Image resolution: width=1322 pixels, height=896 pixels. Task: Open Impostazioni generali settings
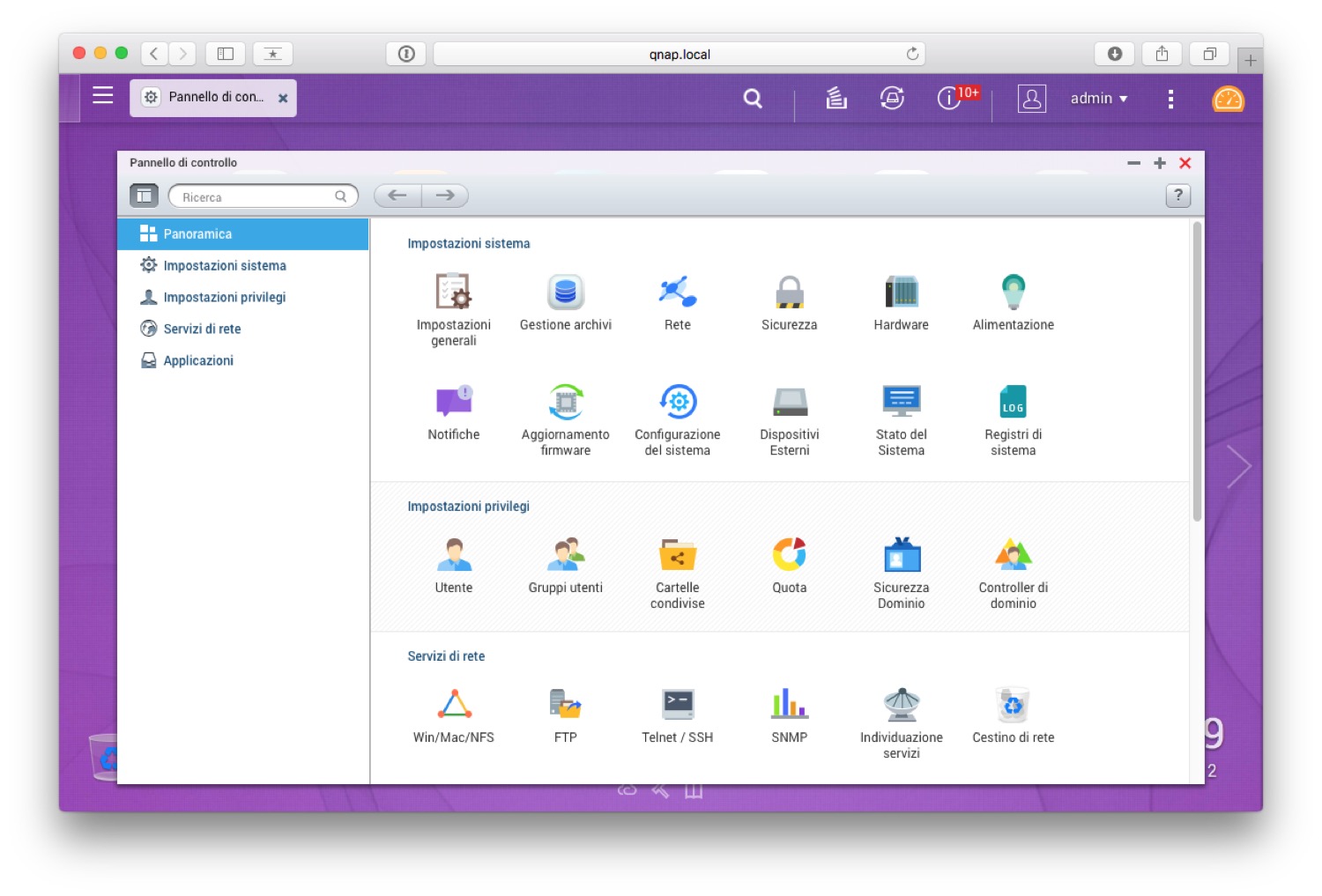[454, 309]
